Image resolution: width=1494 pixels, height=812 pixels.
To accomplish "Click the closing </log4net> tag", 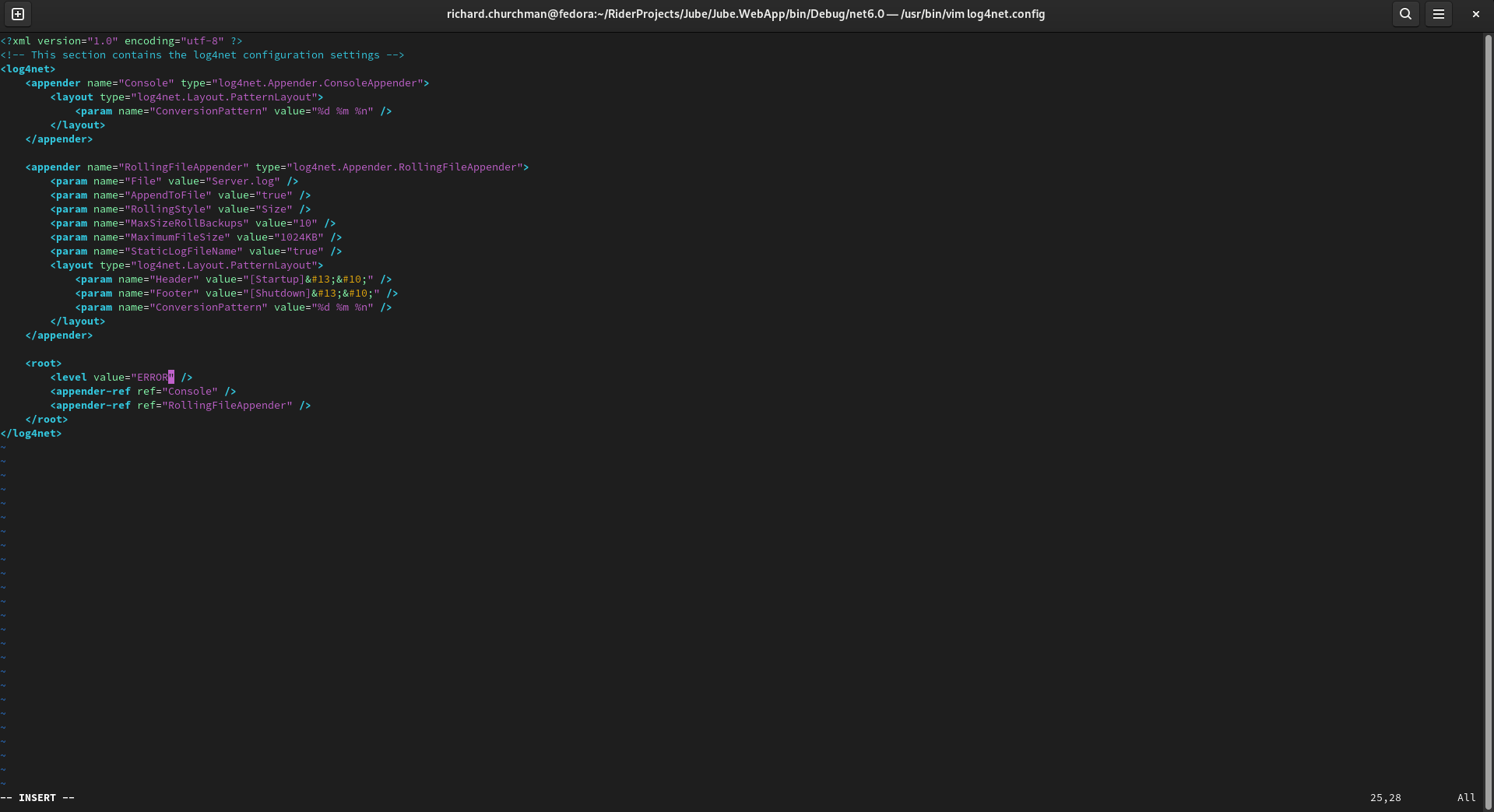I will point(31,433).
